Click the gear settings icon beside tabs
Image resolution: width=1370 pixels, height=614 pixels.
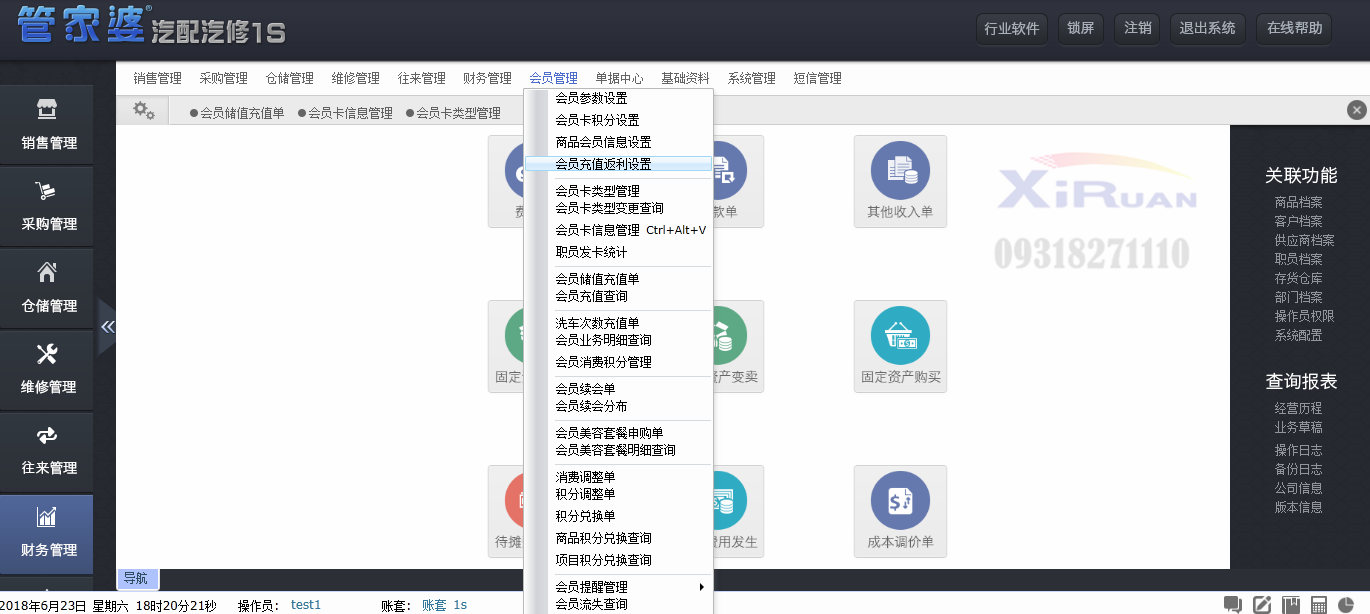(x=144, y=111)
